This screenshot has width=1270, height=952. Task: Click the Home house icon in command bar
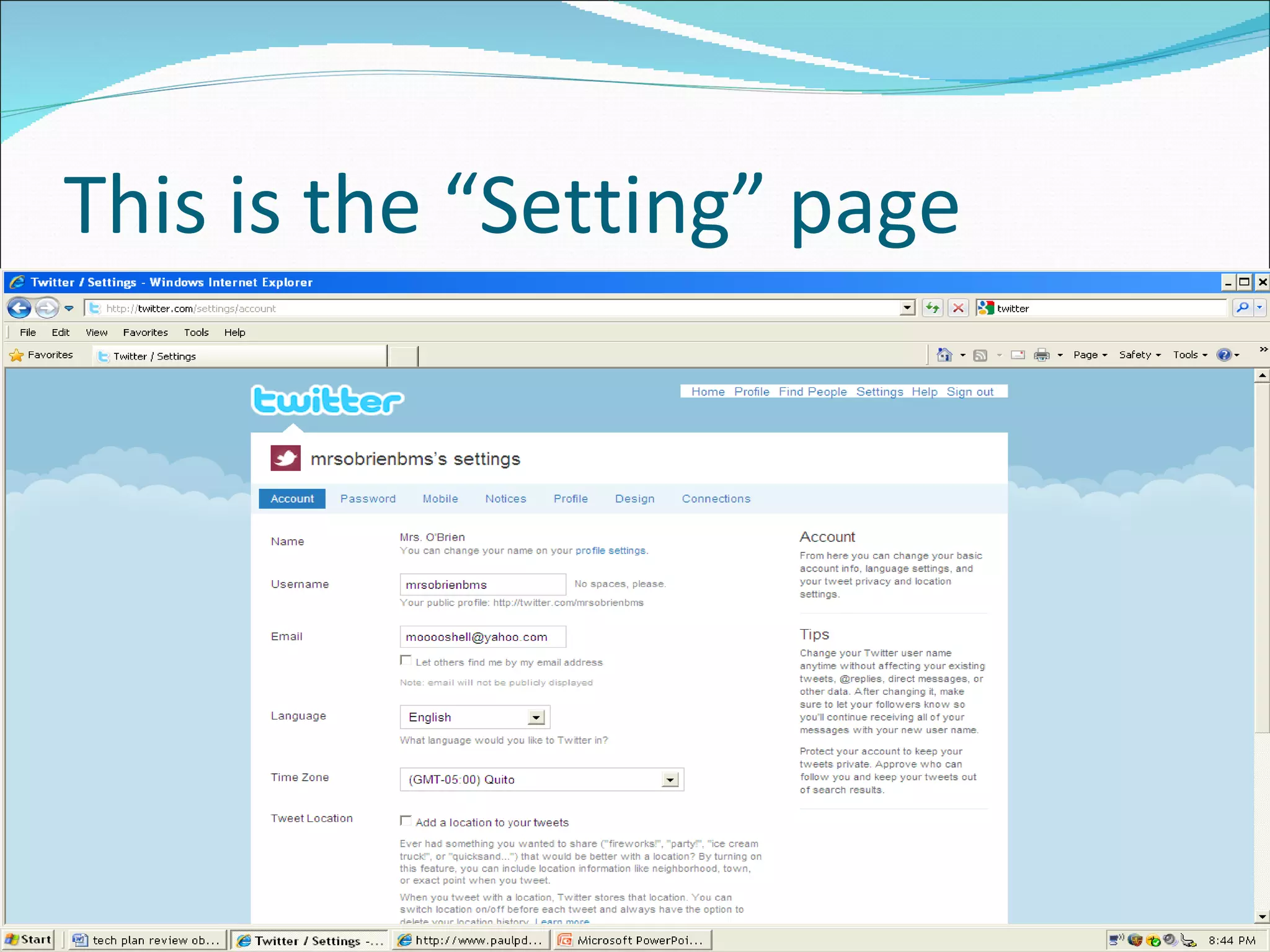[944, 355]
